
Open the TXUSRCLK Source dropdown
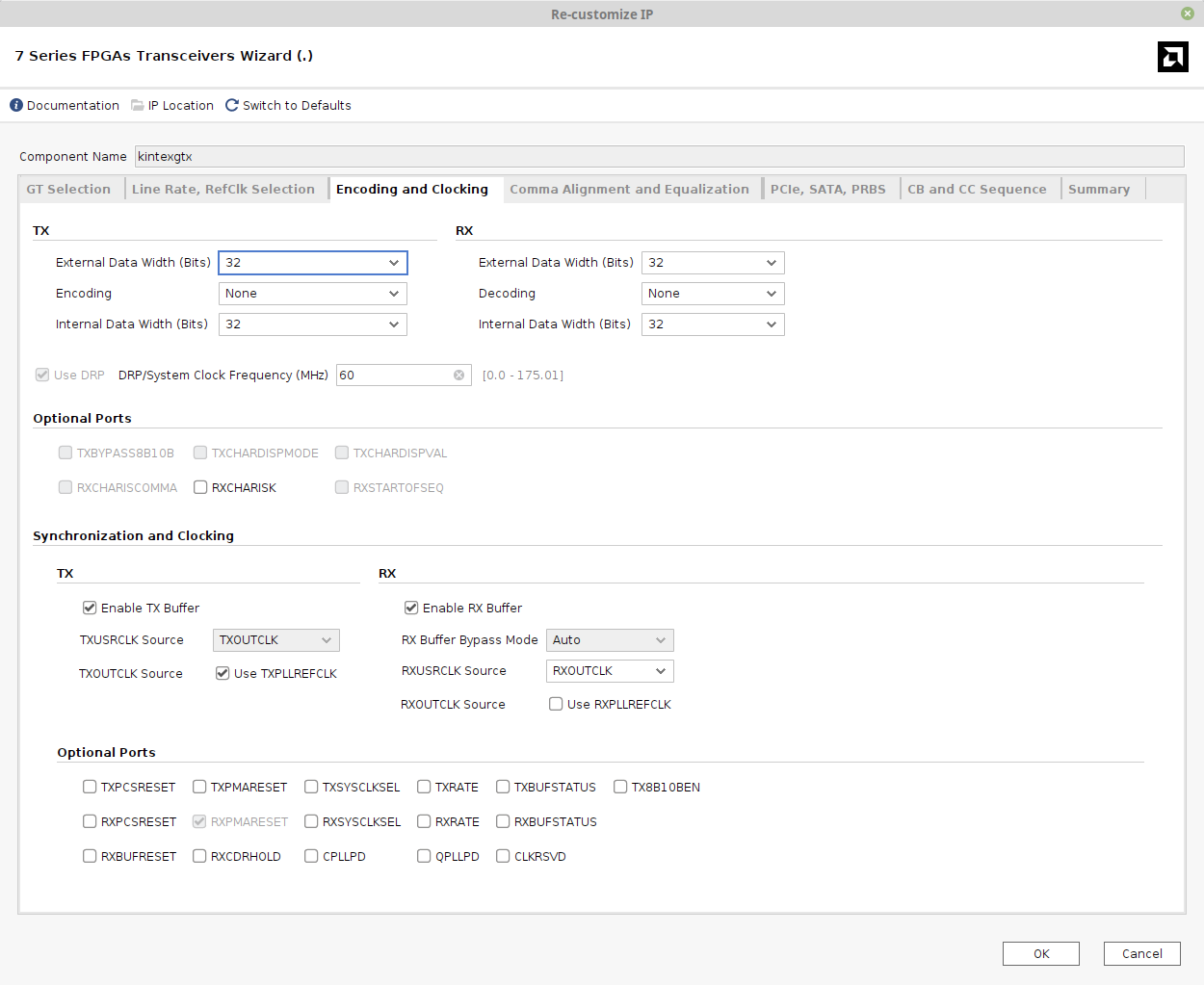tap(275, 639)
